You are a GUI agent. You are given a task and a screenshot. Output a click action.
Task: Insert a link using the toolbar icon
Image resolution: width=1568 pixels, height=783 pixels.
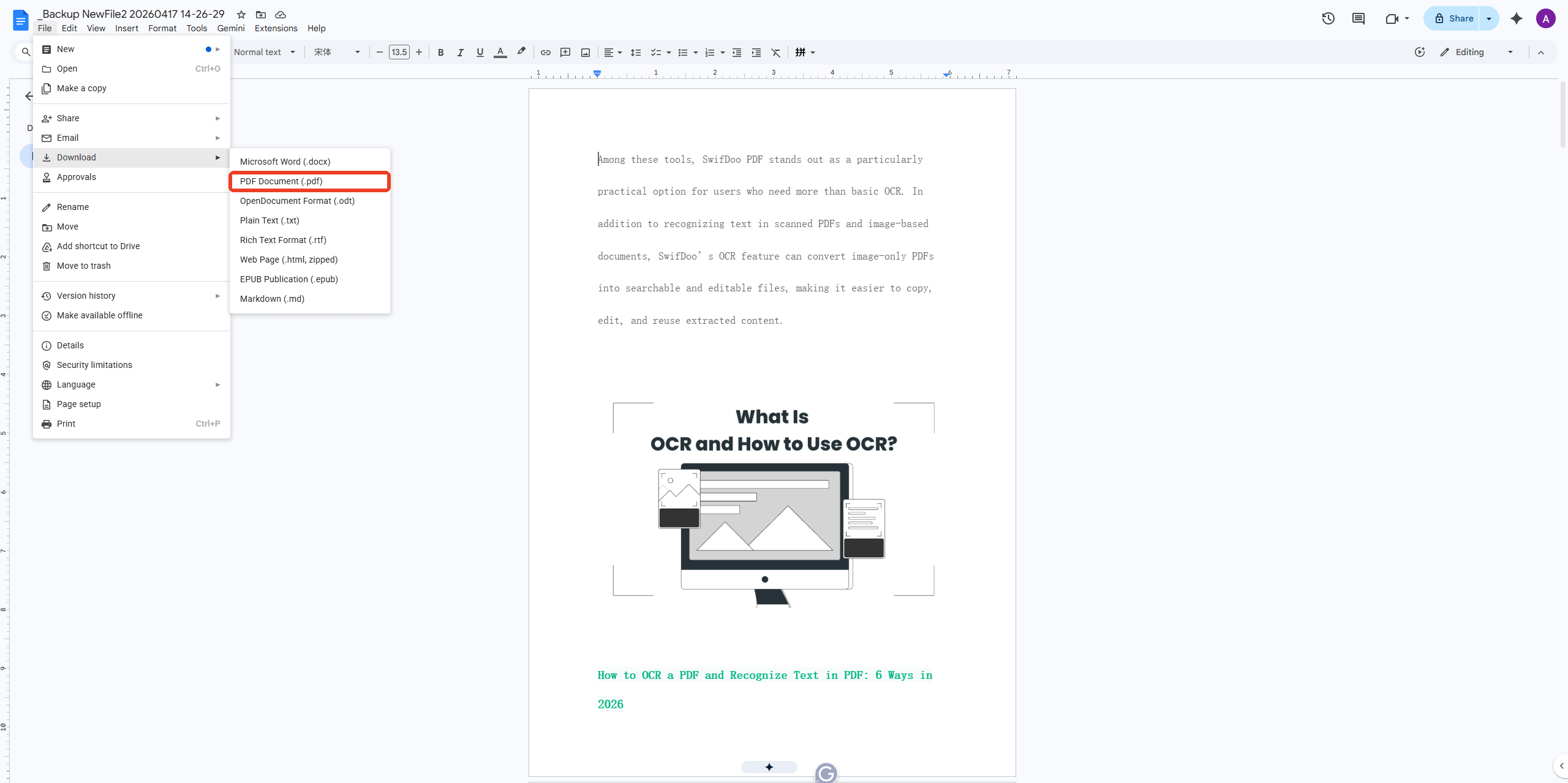click(x=545, y=52)
